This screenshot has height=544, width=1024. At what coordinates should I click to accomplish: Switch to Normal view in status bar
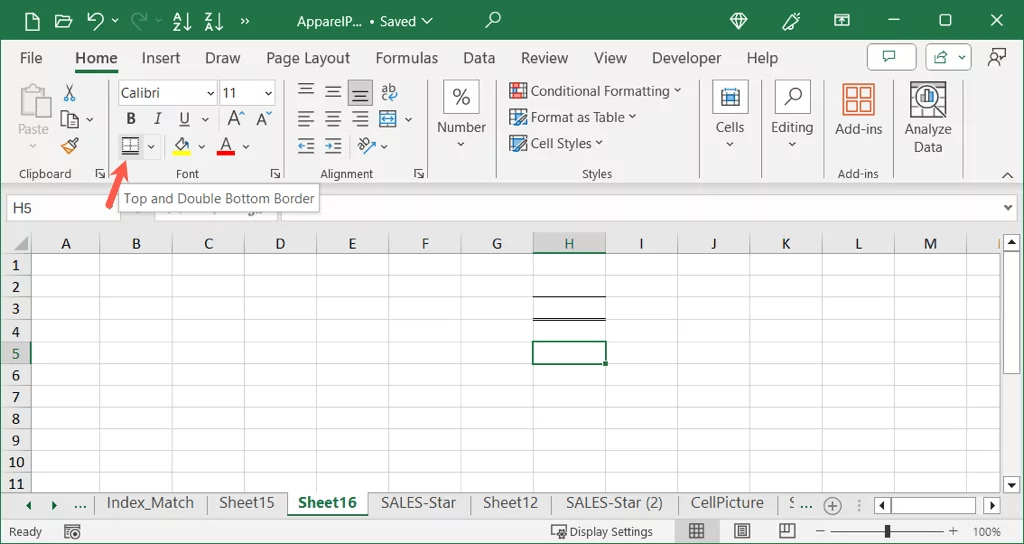pos(696,531)
